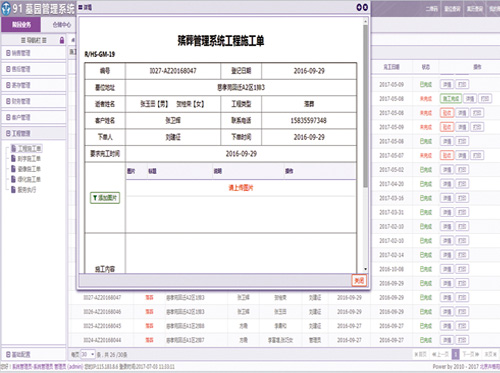The height and width of the screenshot is (373, 500).
Task: Maximize the details dialog using its title icon
Action: (359, 7)
